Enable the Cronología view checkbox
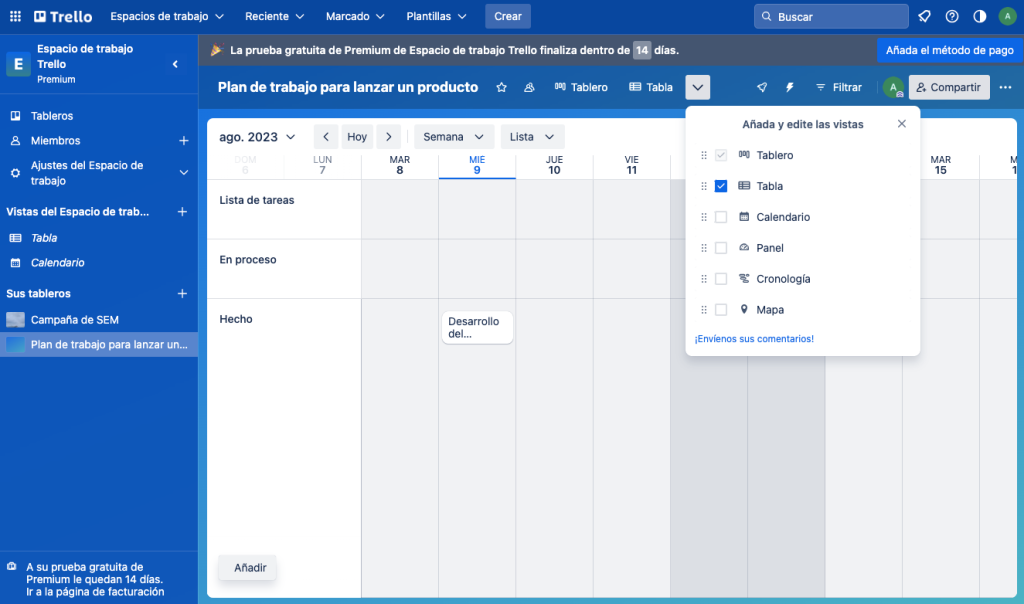The image size is (1024, 604). (721, 278)
